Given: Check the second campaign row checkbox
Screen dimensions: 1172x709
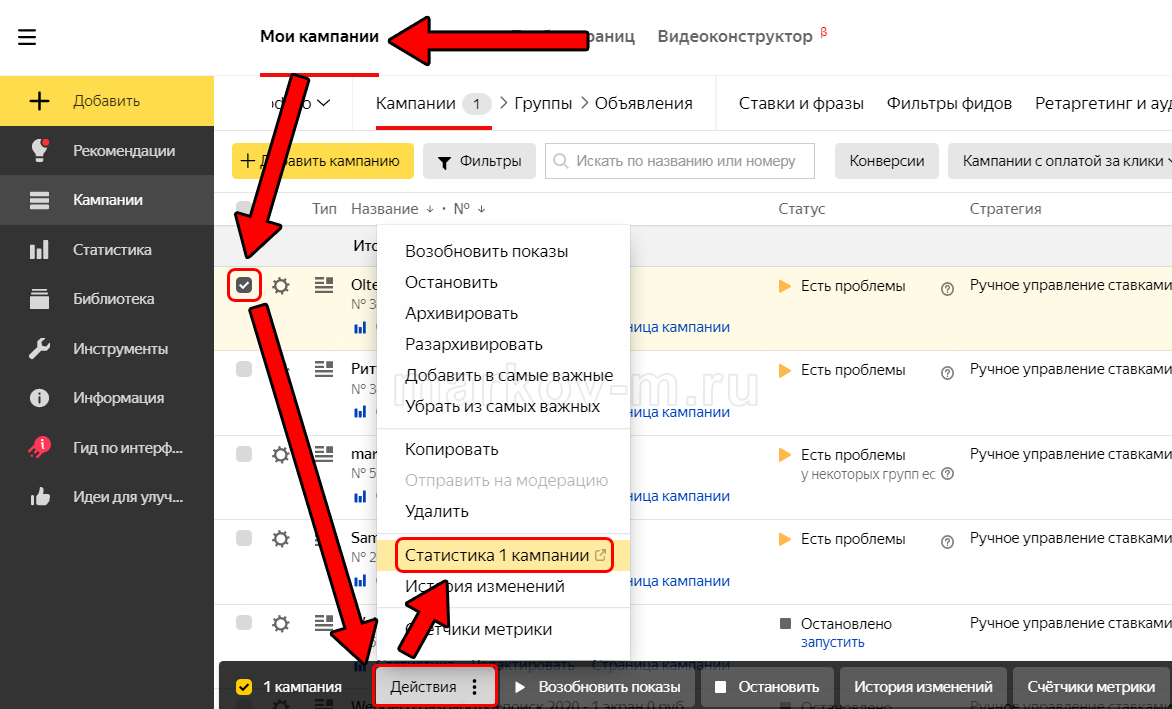Looking at the screenshot, I should point(244,370).
